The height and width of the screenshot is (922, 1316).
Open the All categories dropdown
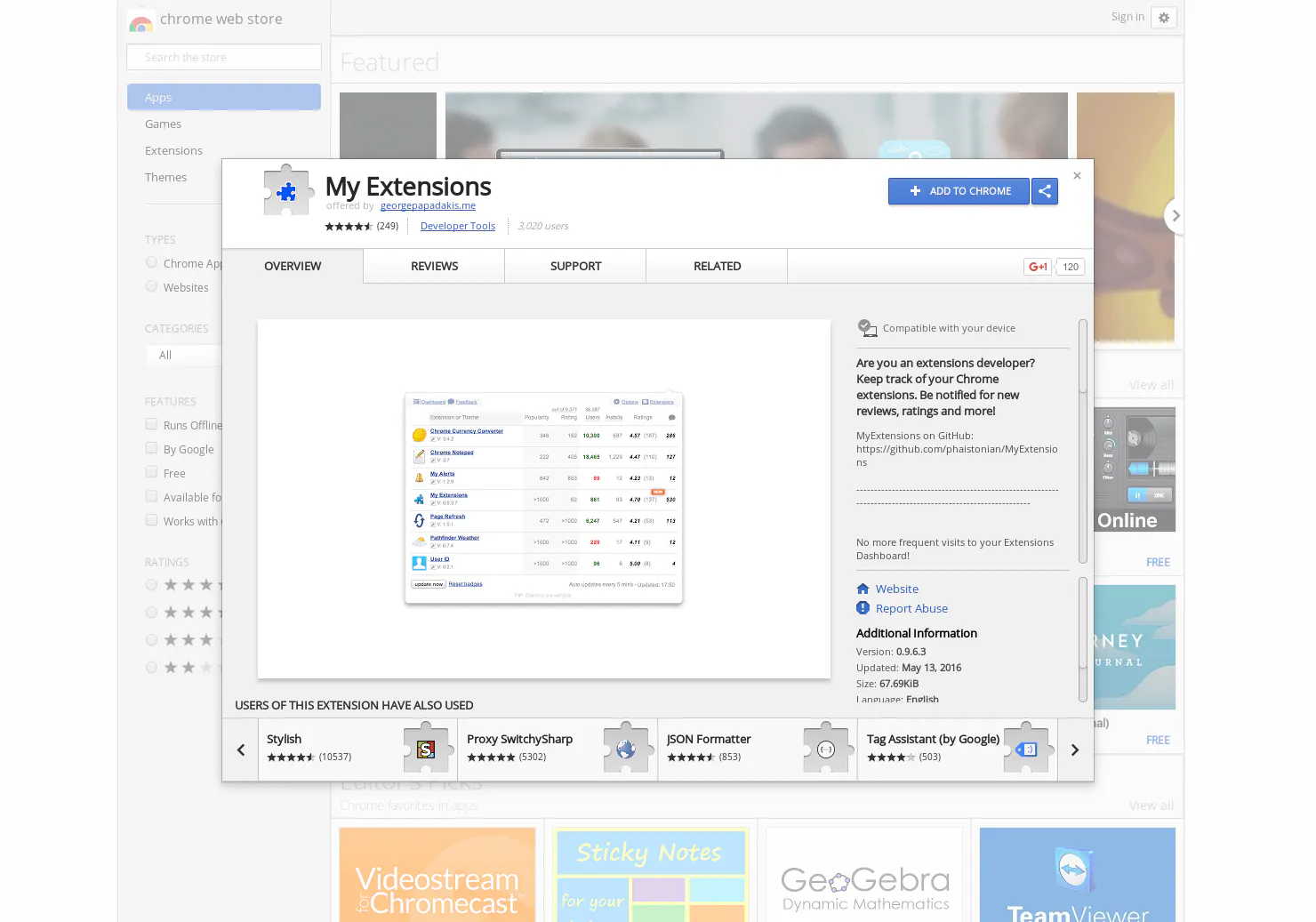click(x=184, y=355)
